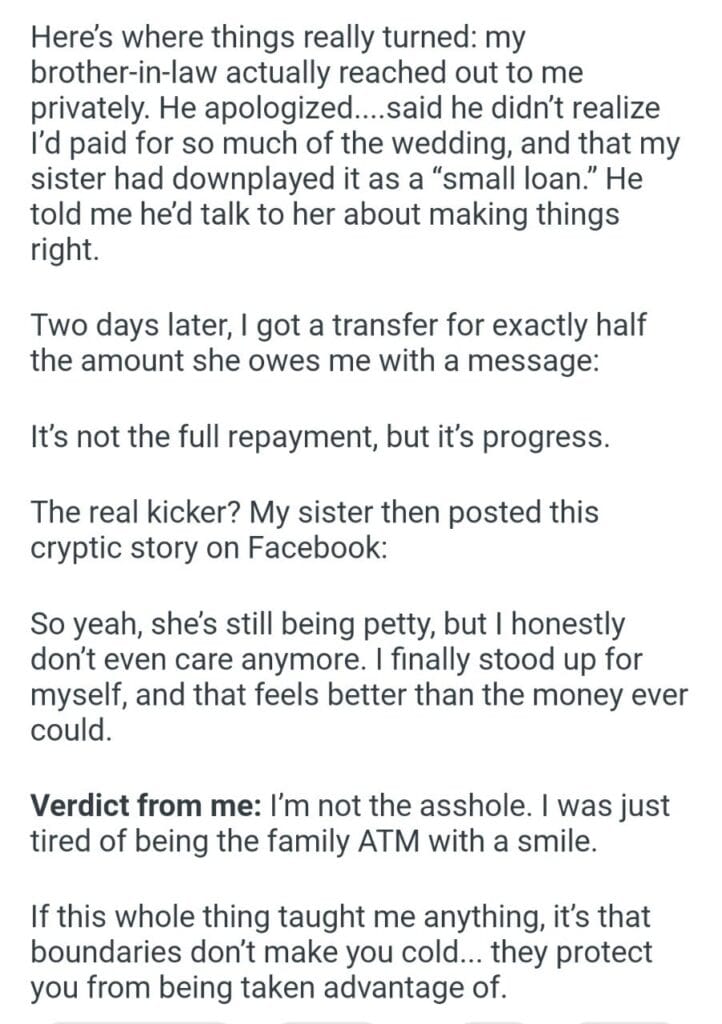Click the paragraph starting "So yeah, she's still being petty"

point(355,676)
